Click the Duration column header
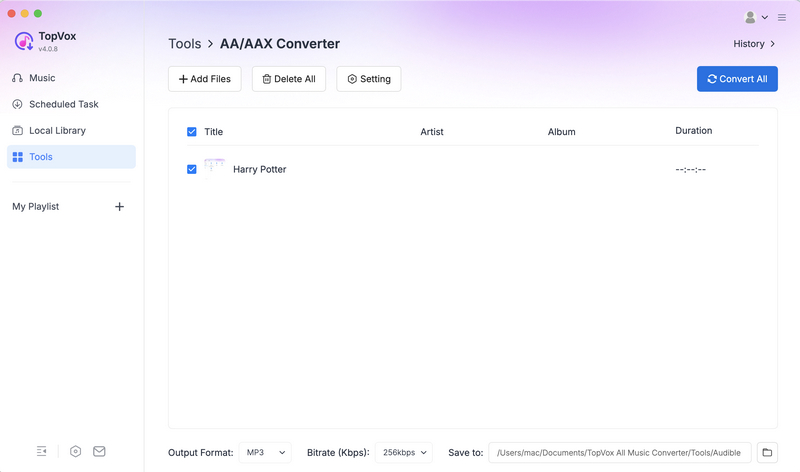Image resolution: width=800 pixels, height=472 pixels. 694,131
